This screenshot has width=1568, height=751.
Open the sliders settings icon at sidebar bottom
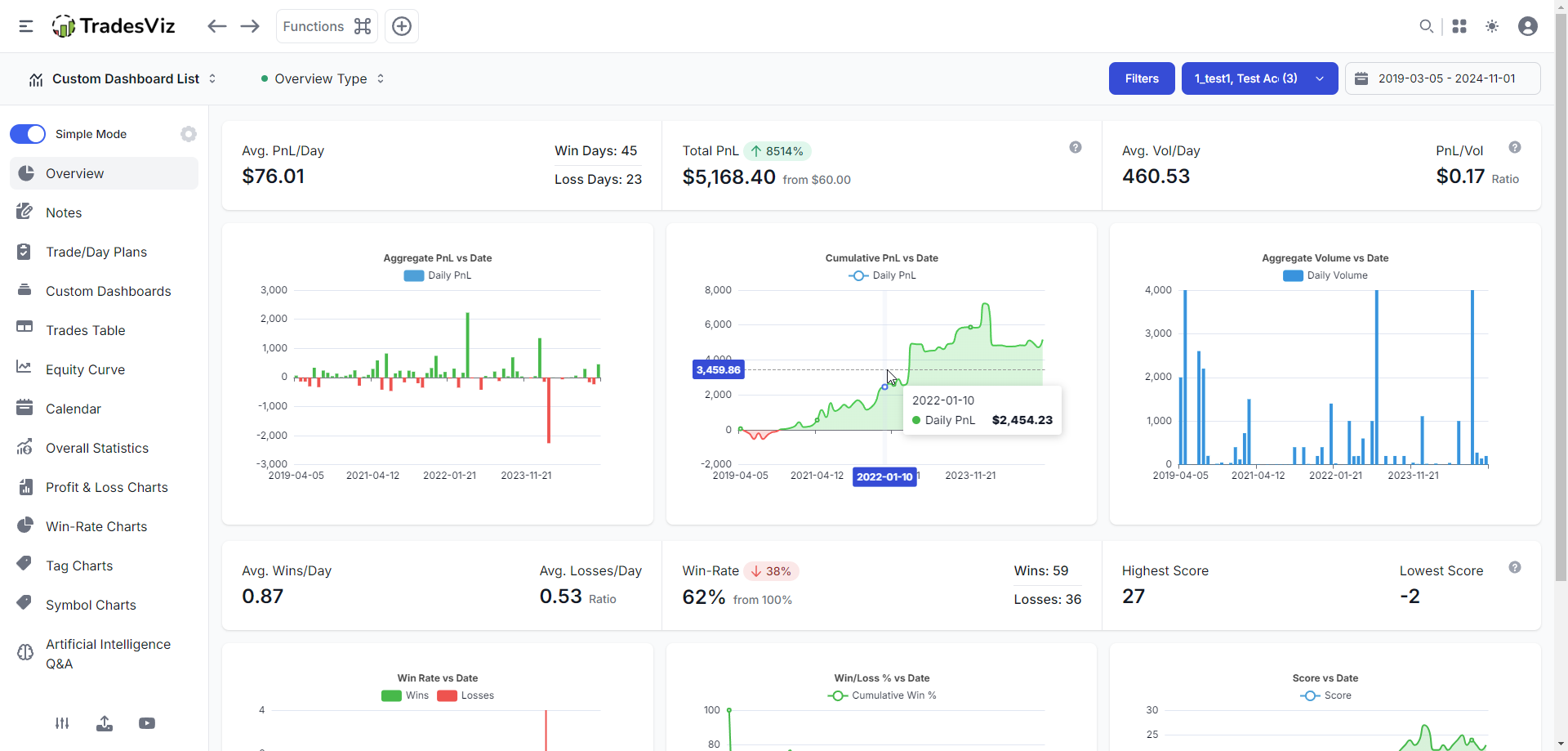pyautogui.click(x=62, y=723)
